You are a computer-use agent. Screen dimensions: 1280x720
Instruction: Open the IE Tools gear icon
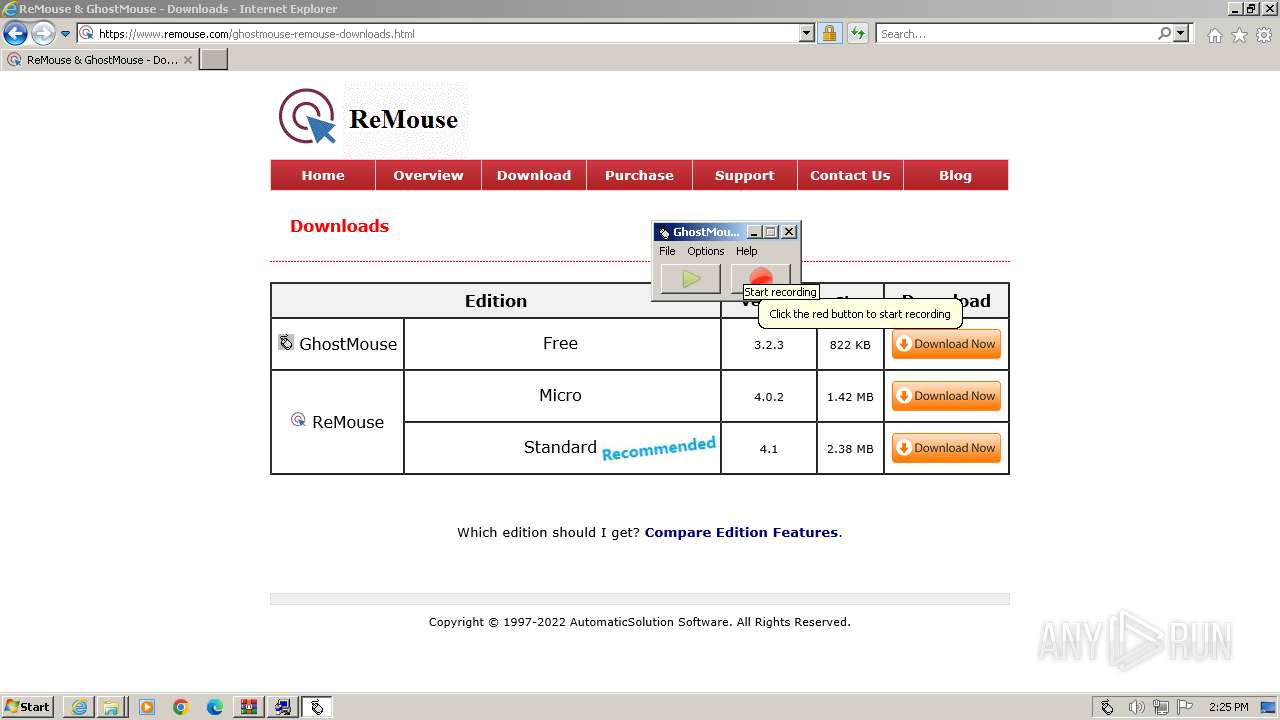tap(1264, 35)
